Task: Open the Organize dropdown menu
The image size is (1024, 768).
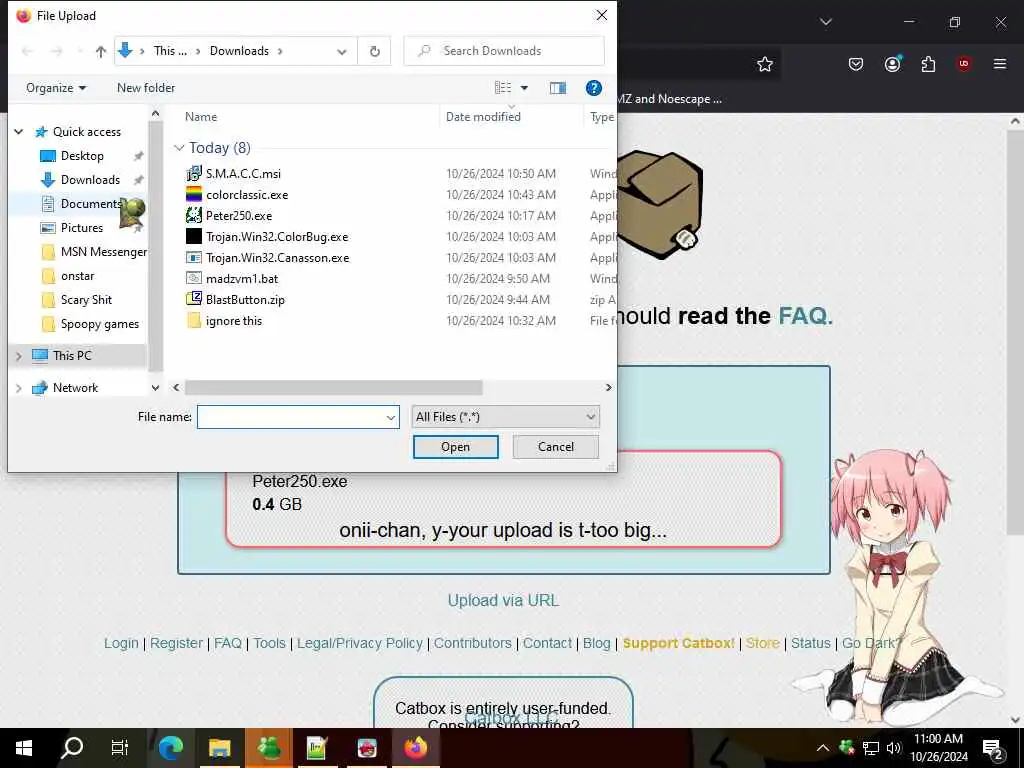Action: point(56,88)
